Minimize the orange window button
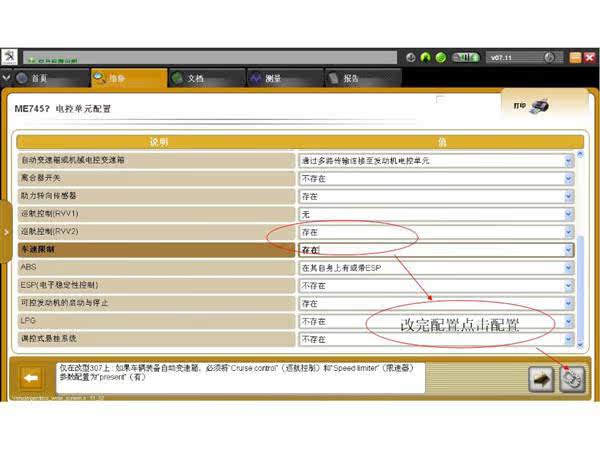Screen dimensions: 600x450 point(575,57)
